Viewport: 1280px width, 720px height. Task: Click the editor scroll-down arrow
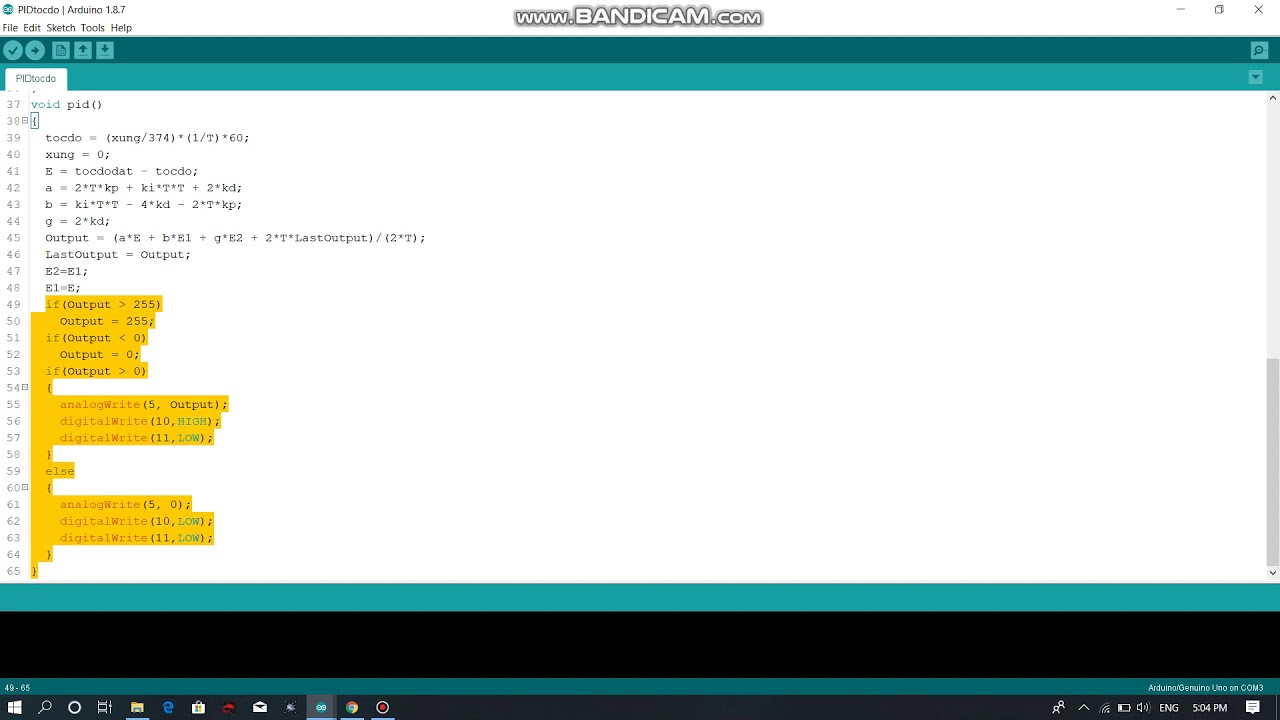coord(1273,573)
